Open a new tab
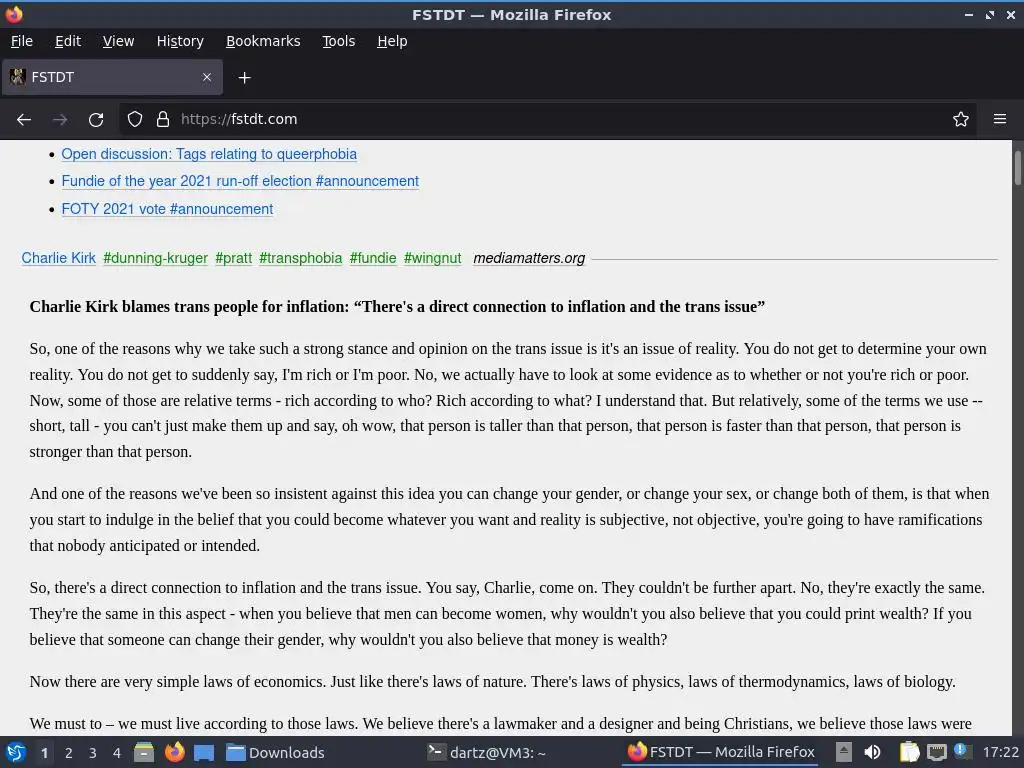The image size is (1024, 768). [x=244, y=78]
